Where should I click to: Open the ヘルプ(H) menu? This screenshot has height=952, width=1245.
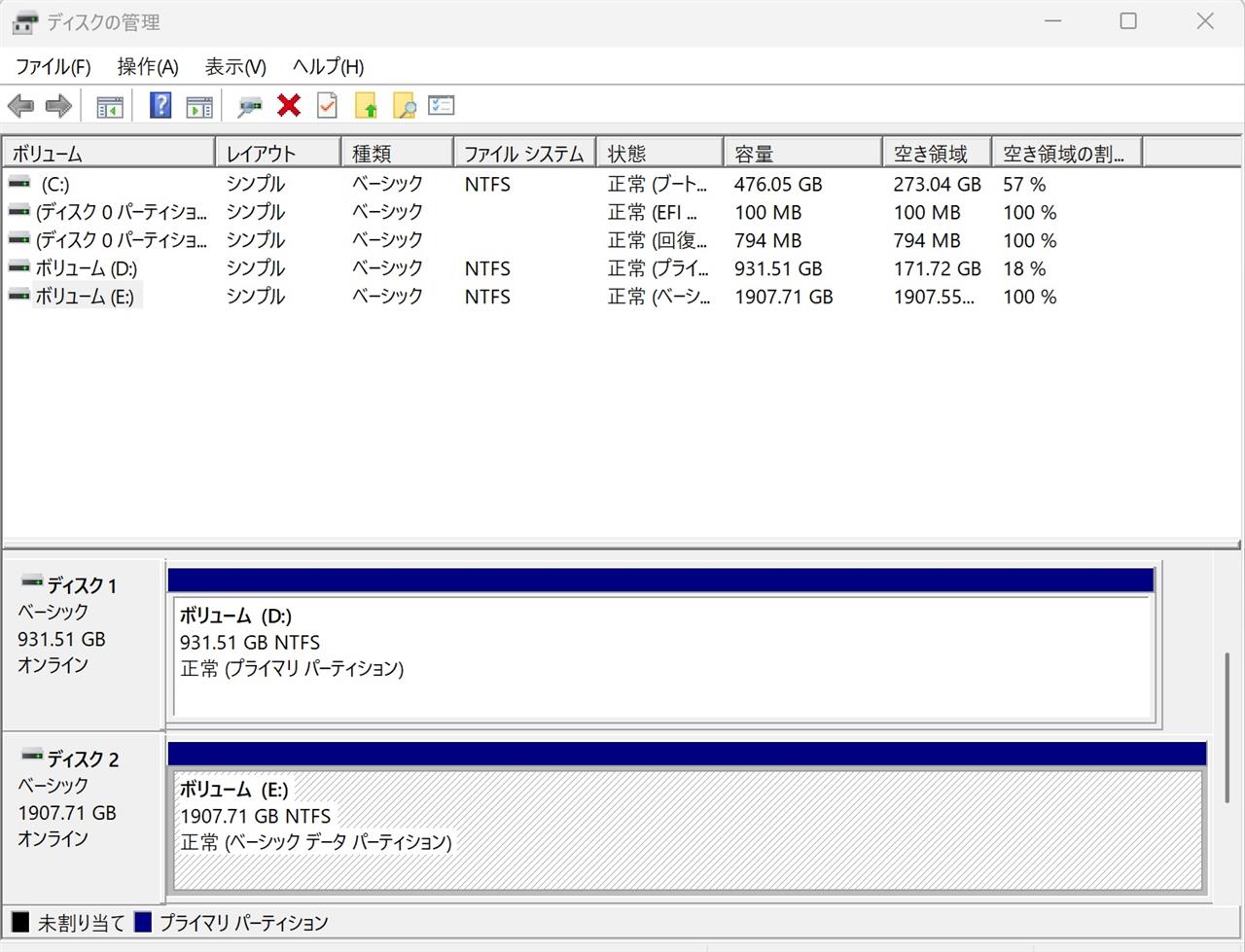coord(328,66)
